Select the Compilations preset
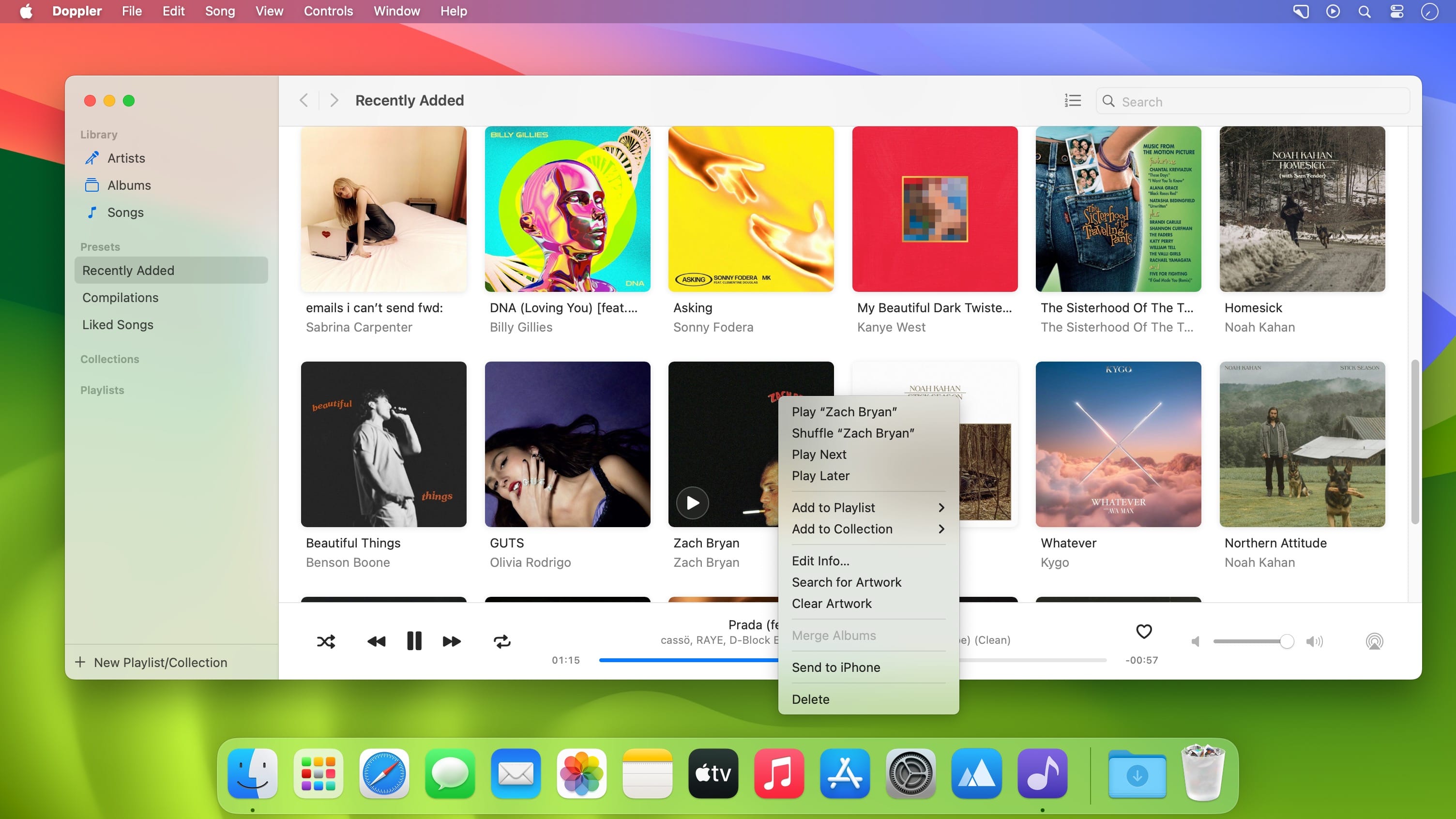 (171, 297)
